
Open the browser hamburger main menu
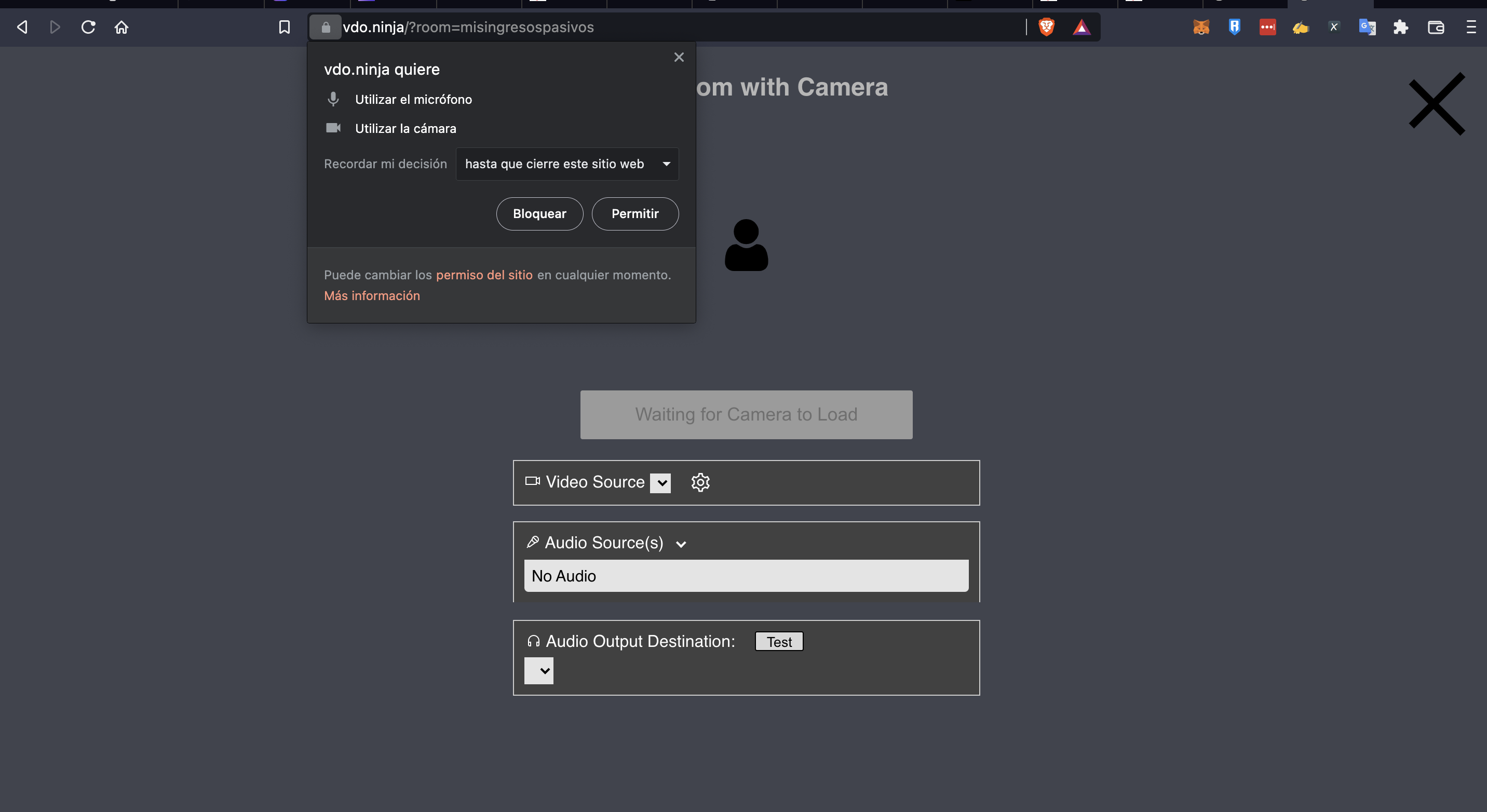(x=1470, y=27)
